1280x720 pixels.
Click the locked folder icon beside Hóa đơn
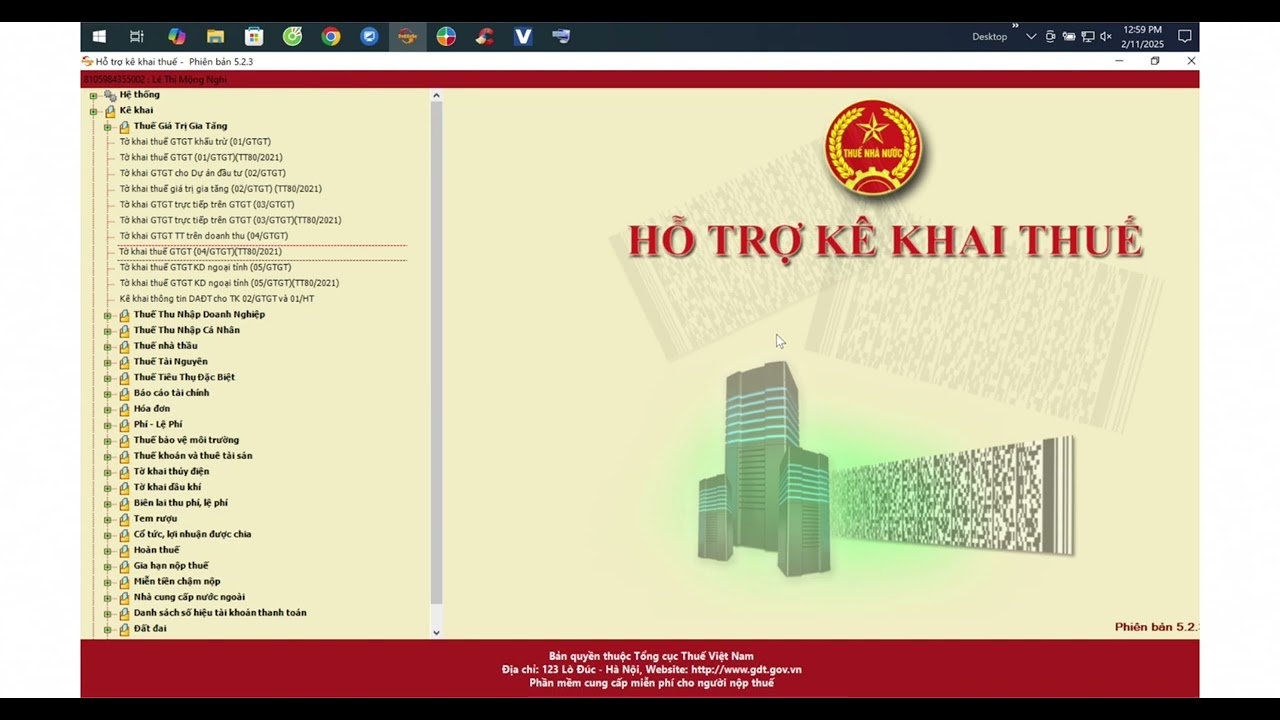click(x=124, y=409)
